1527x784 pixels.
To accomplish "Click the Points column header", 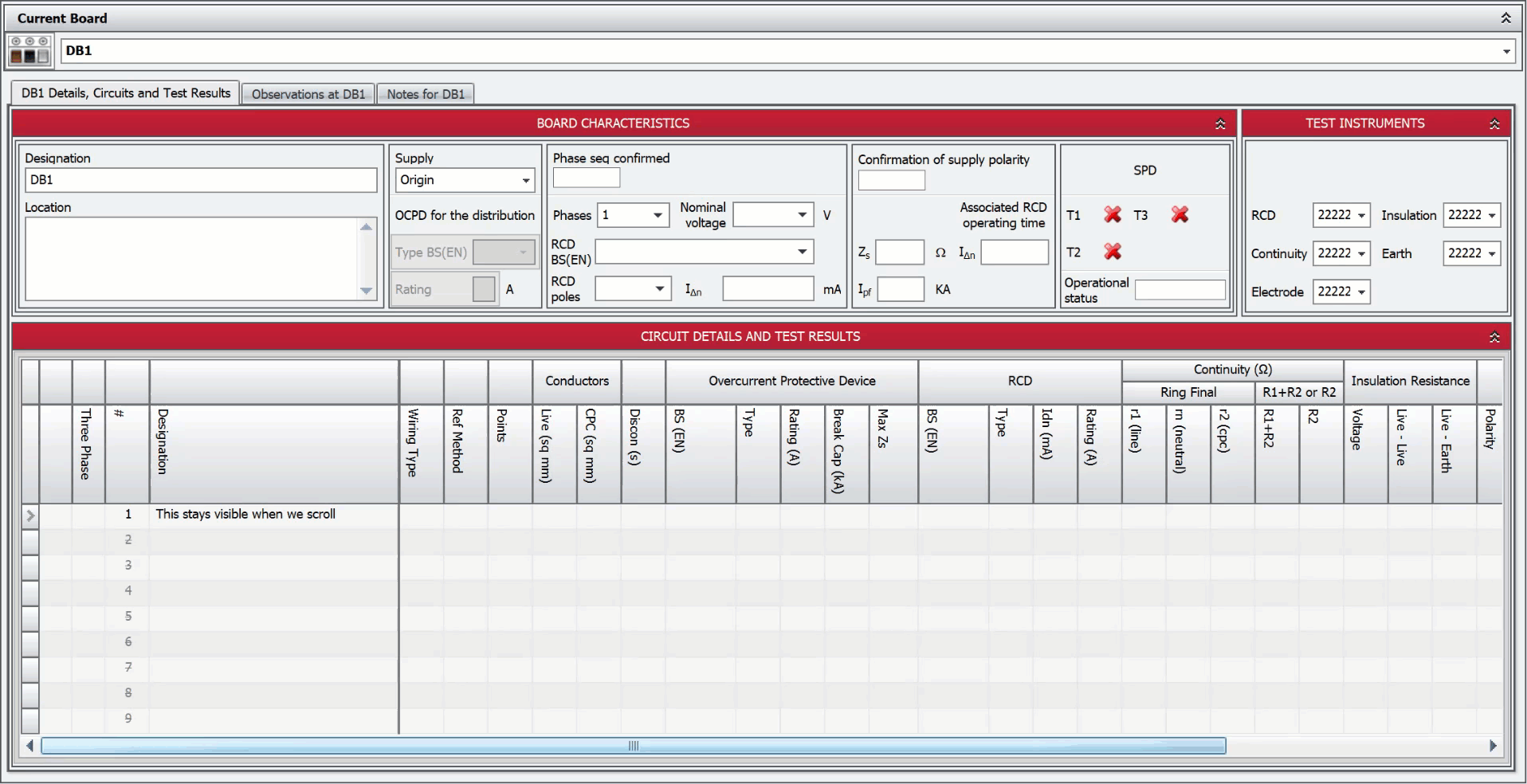I will coord(510,454).
